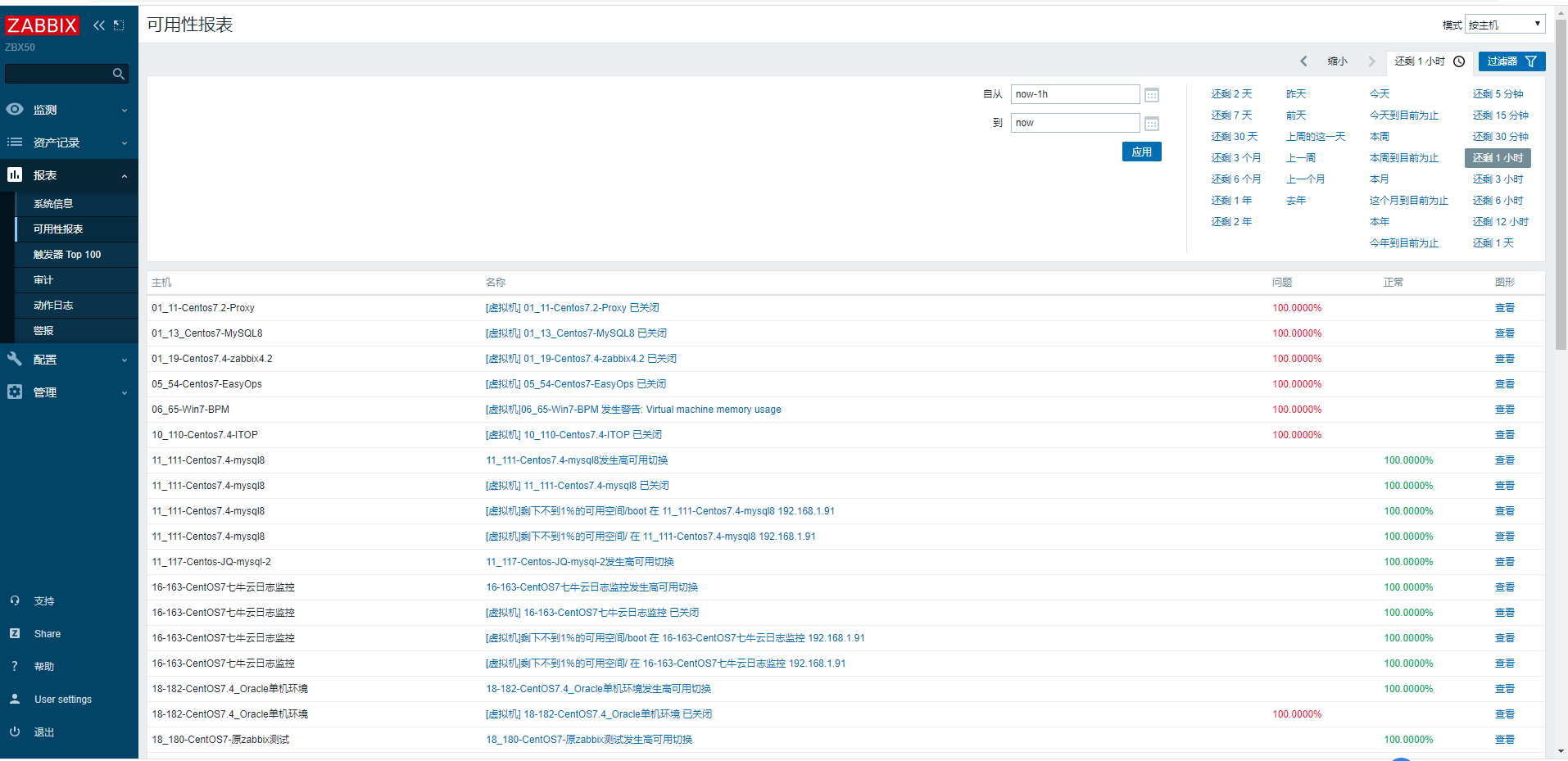Image resolution: width=1568 pixels, height=761 pixels.
Task: Click the funnel filter icon
Action: click(1531, 61)
